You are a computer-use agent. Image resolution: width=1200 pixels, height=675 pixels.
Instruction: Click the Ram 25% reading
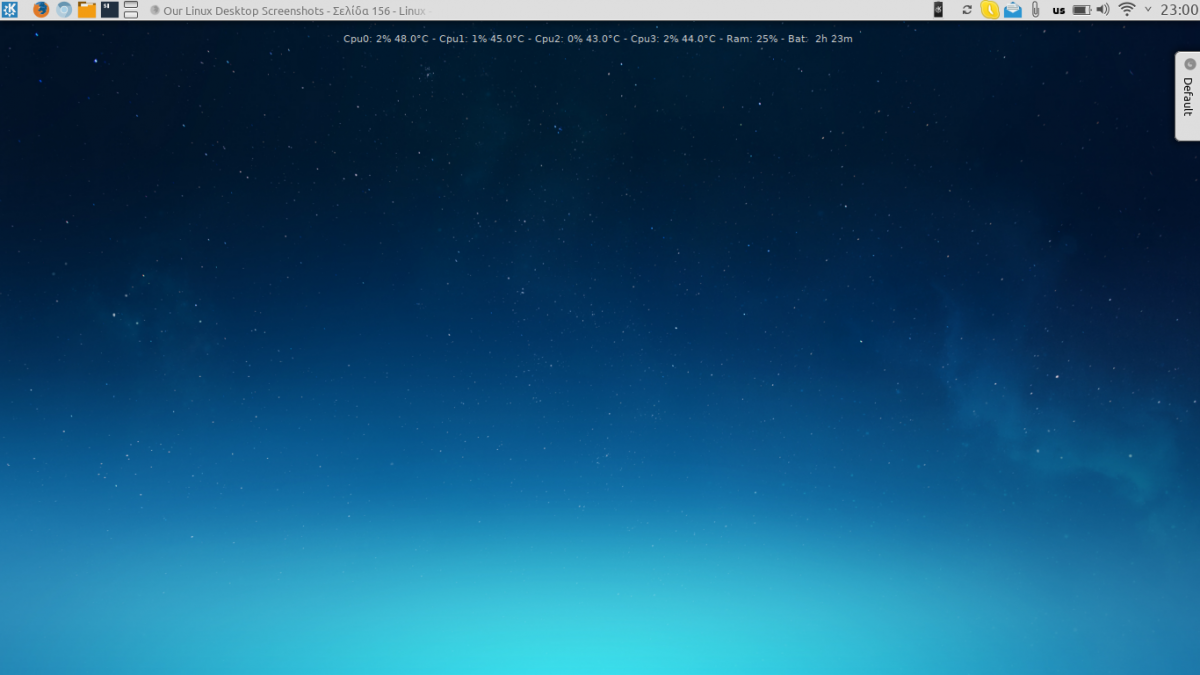752,39
